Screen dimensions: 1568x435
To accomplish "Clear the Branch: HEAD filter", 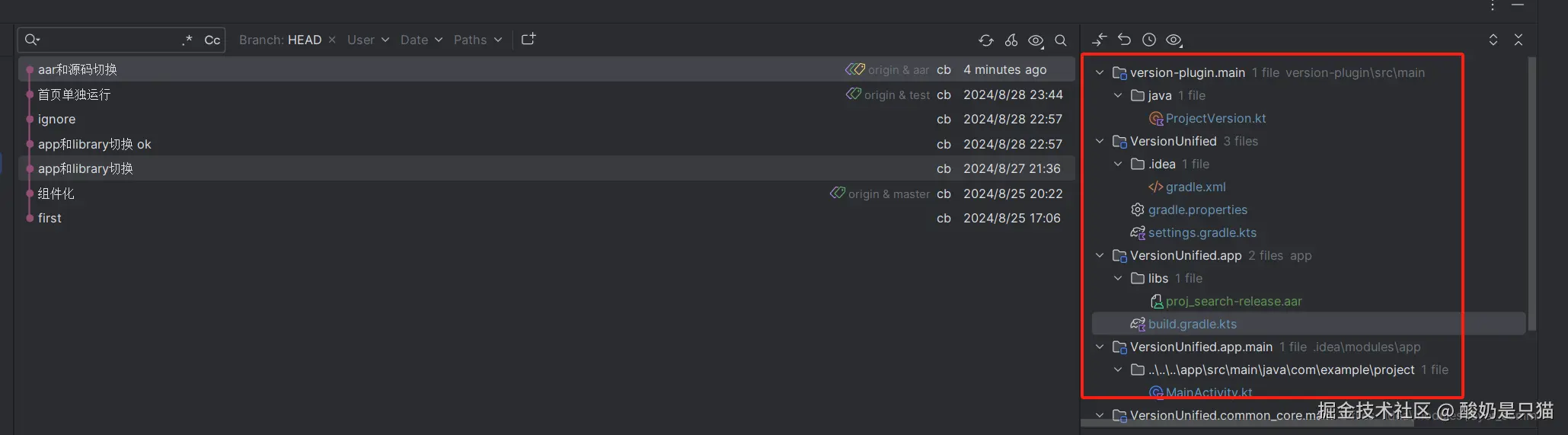I will tap(332, 40).
